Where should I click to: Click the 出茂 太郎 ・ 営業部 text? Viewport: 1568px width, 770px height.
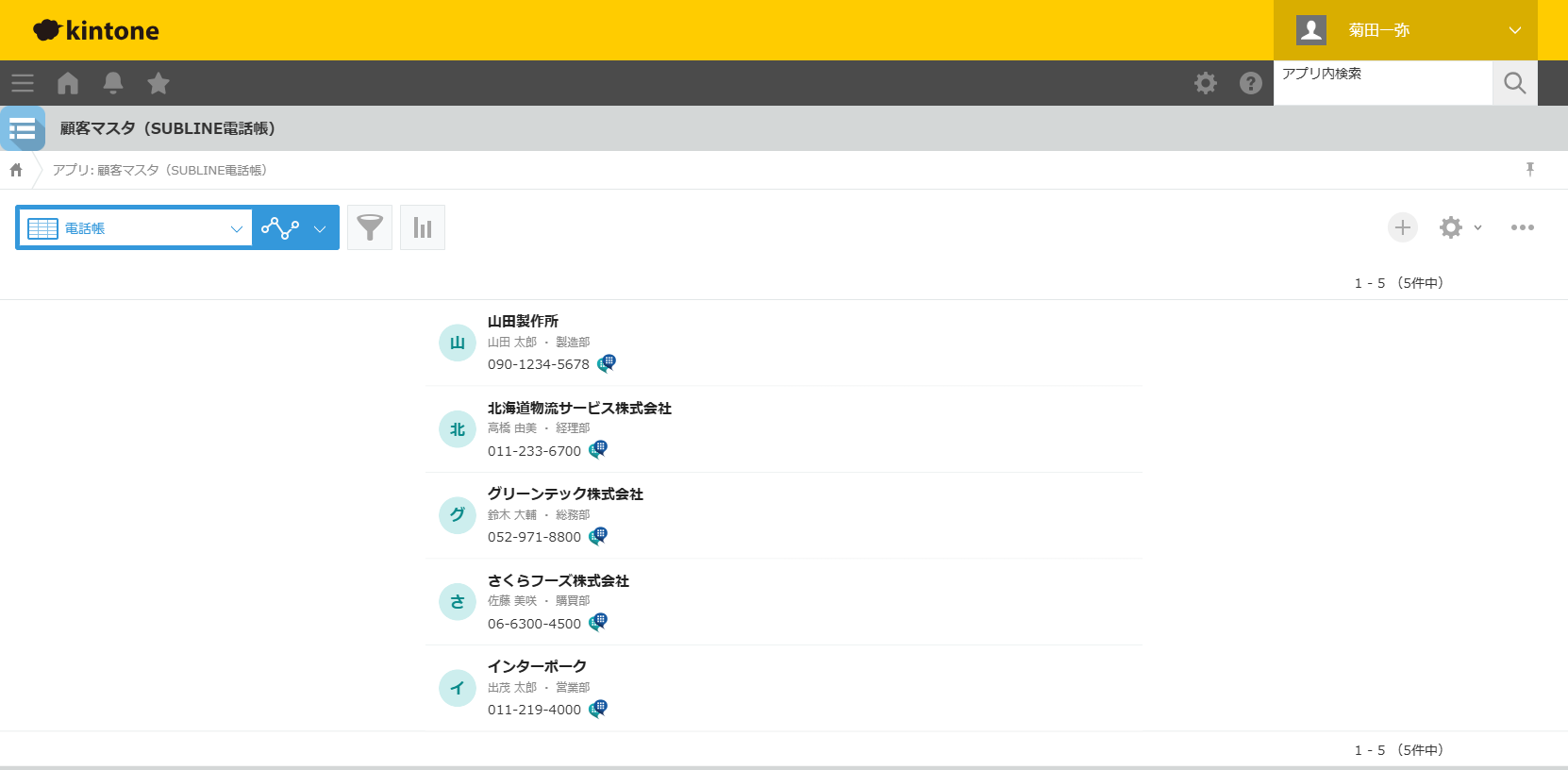point(539,687)
